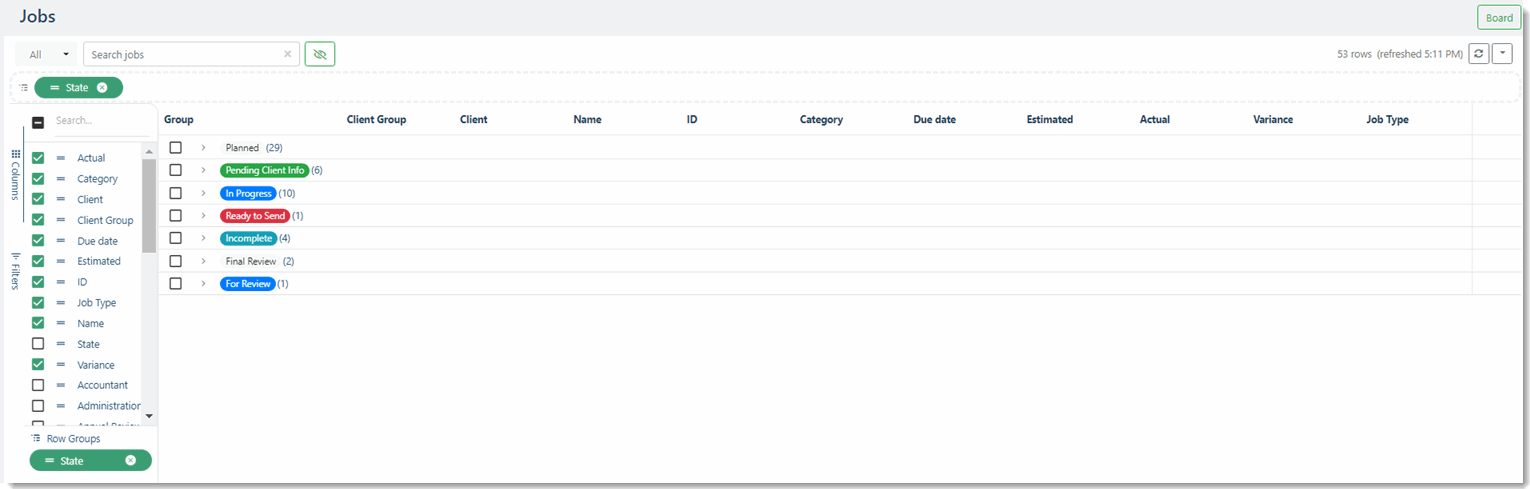Image resolution: width=1530 pixels, height=489 pixels.
Task: Toggle select-all columns checkbox
Action: (38, 123)
